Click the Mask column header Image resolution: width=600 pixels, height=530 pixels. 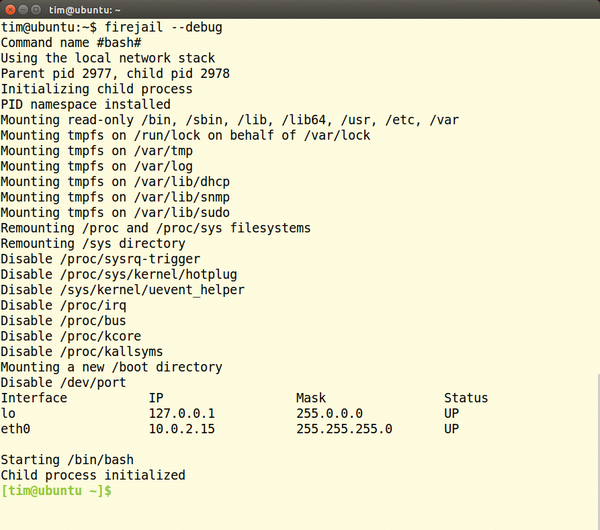coord(311,398)
